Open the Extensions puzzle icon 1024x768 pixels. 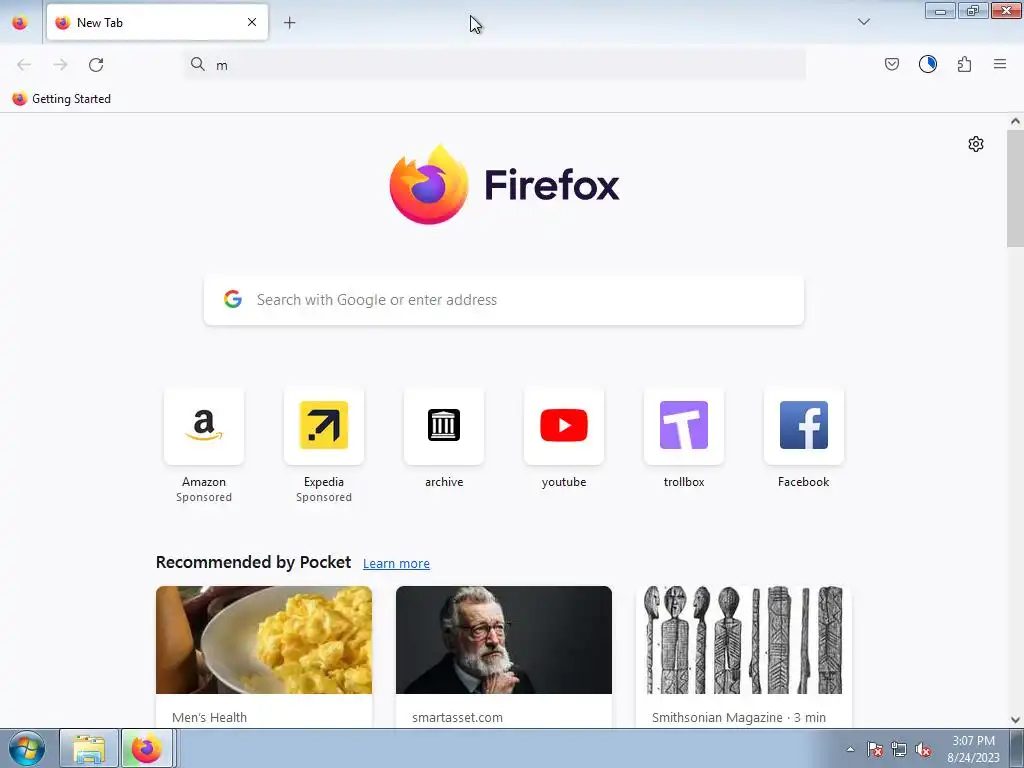coord(964,64)
